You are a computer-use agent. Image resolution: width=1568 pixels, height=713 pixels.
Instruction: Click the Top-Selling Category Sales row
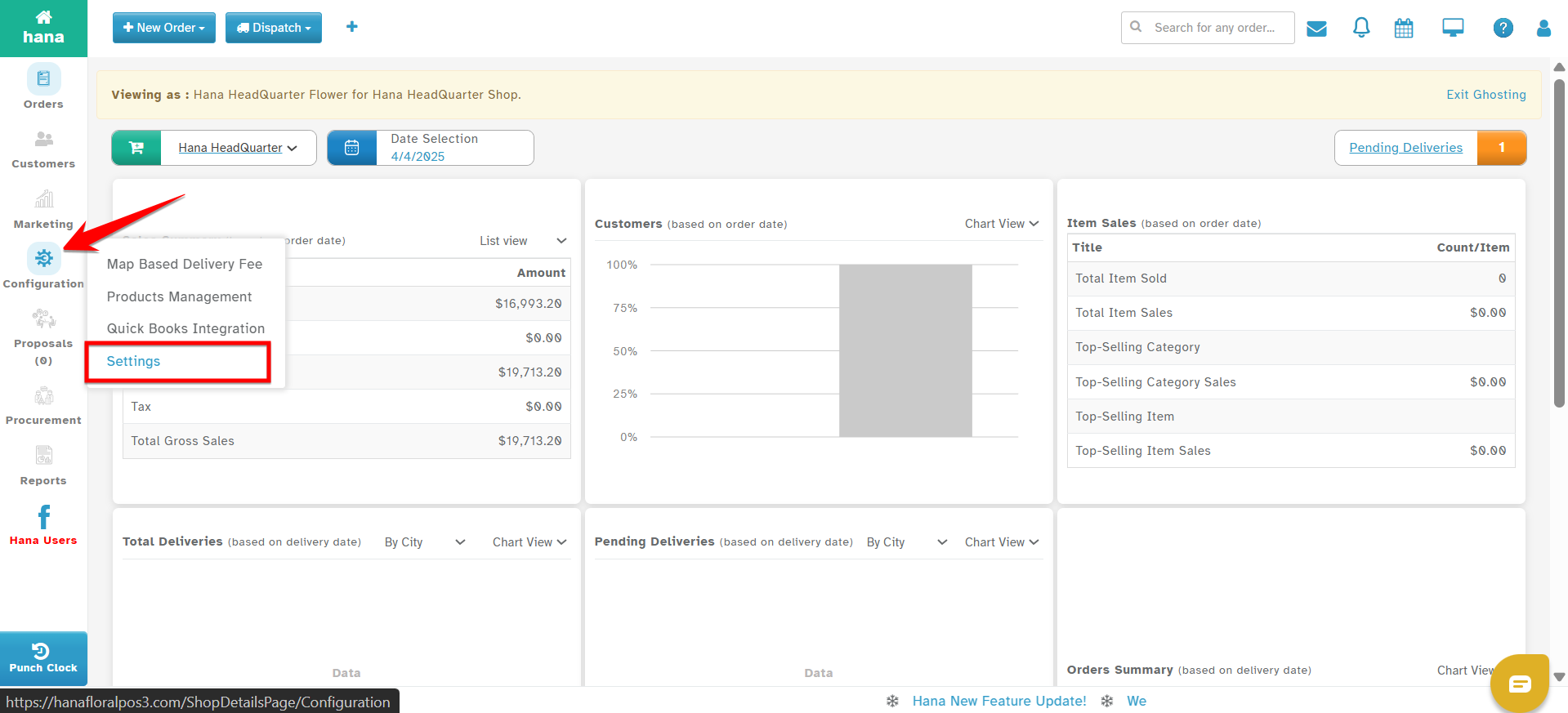pos(1291,382)
